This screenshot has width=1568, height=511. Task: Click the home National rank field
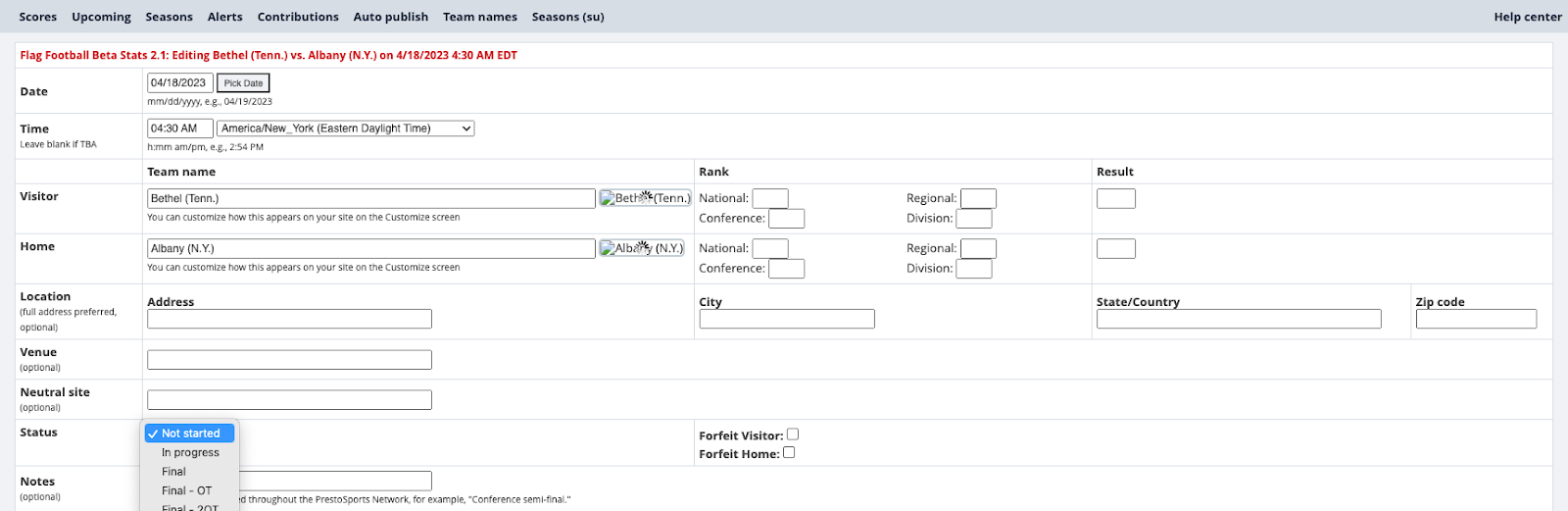click(x=769, y=249)
